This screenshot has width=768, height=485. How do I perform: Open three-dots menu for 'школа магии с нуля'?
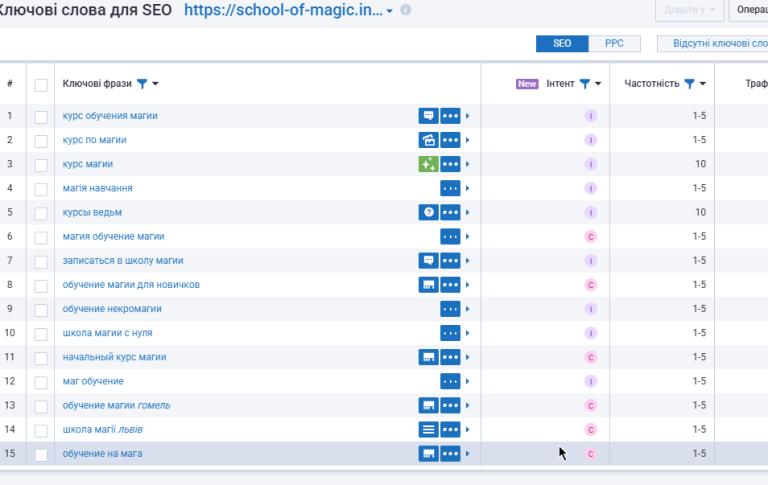450,333
